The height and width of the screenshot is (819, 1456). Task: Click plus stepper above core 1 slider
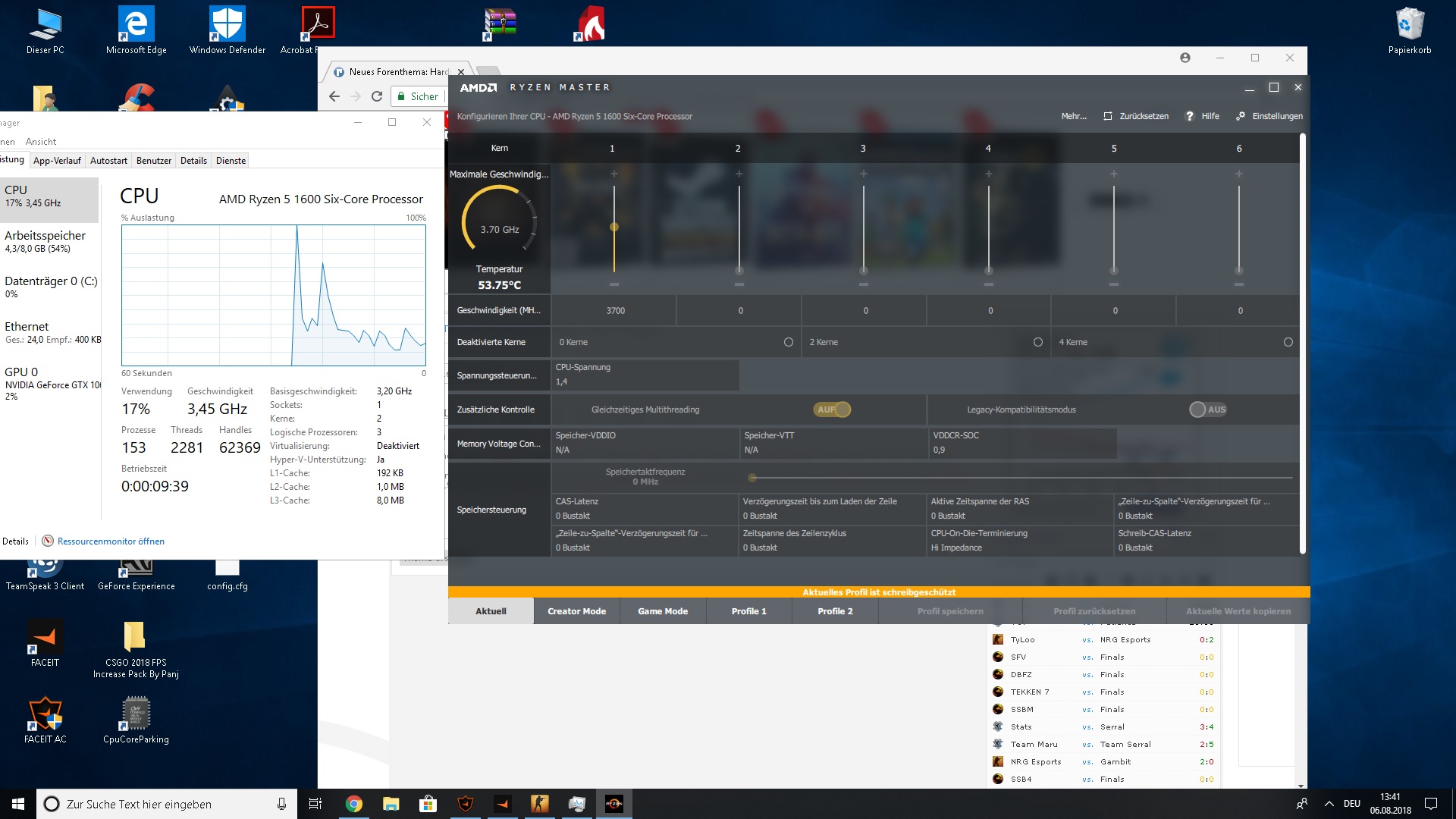(x=614, y=174)
